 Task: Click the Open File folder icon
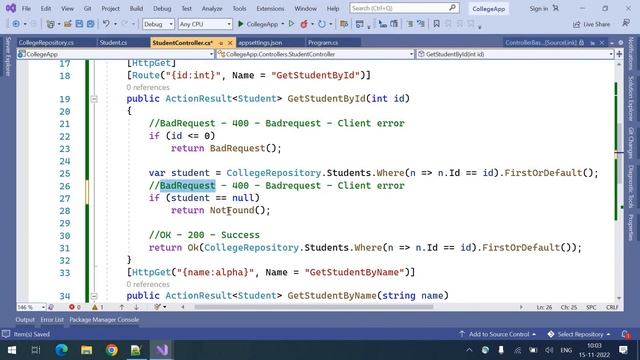coord(68,24)
